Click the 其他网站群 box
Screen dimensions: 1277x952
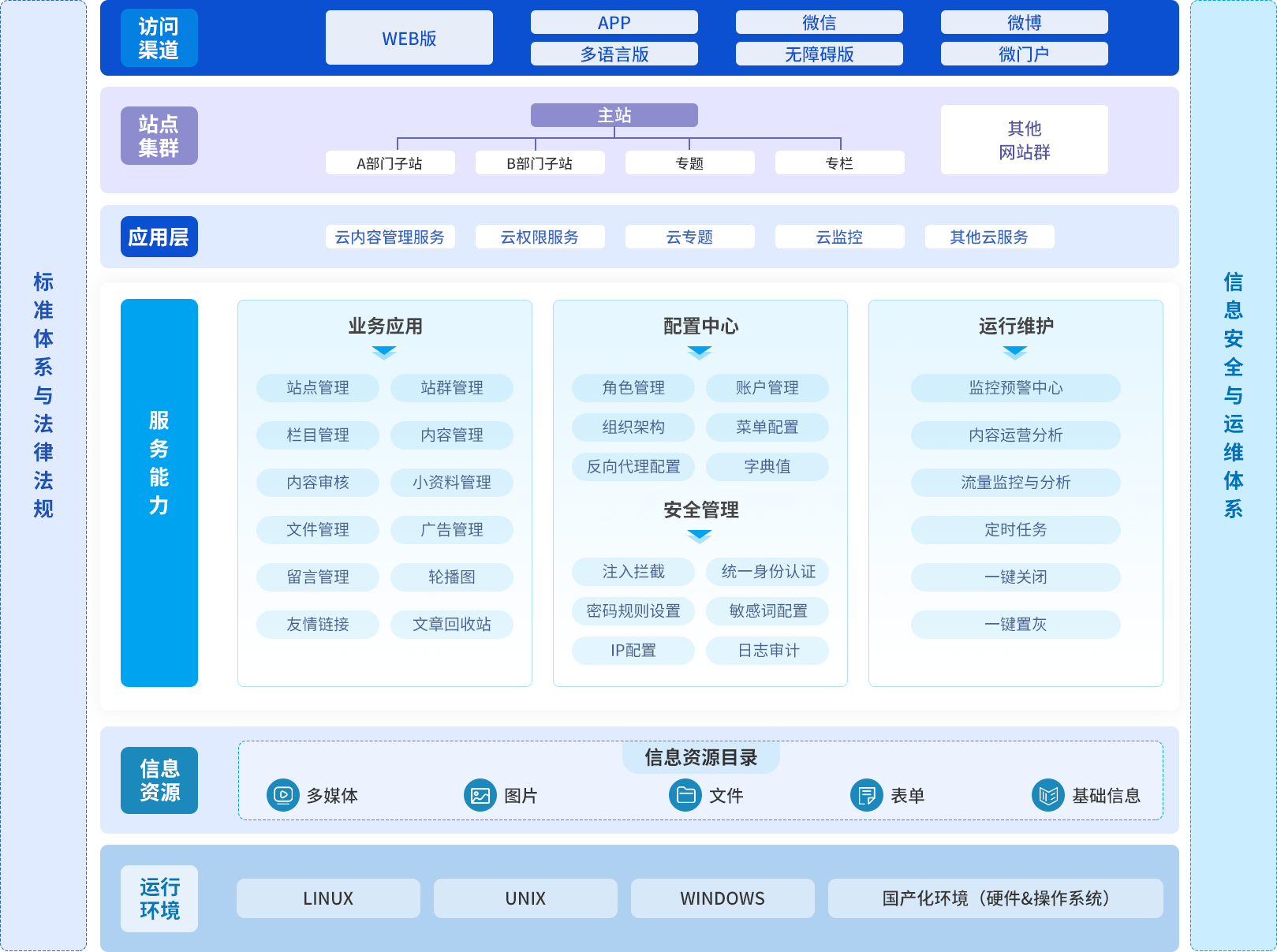coord(1024,140)
